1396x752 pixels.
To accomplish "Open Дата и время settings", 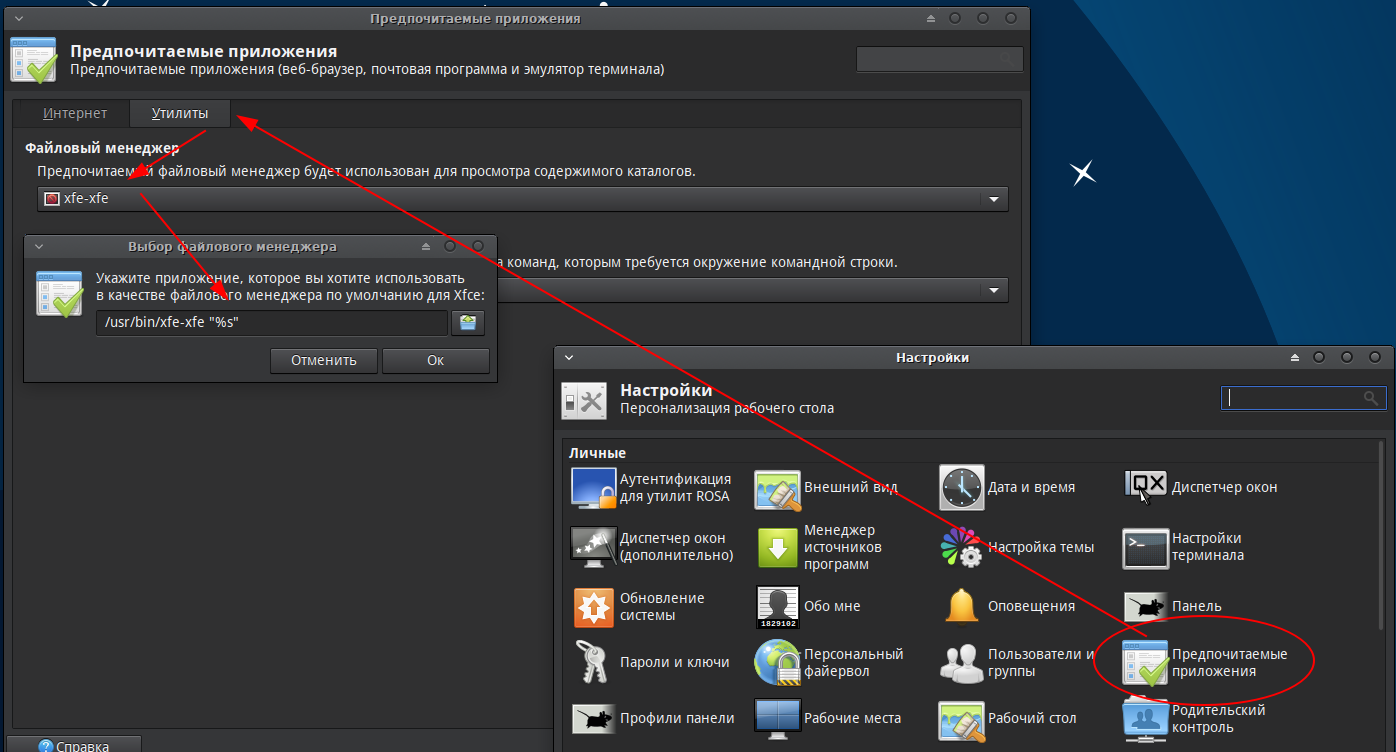I will 1008,488.
